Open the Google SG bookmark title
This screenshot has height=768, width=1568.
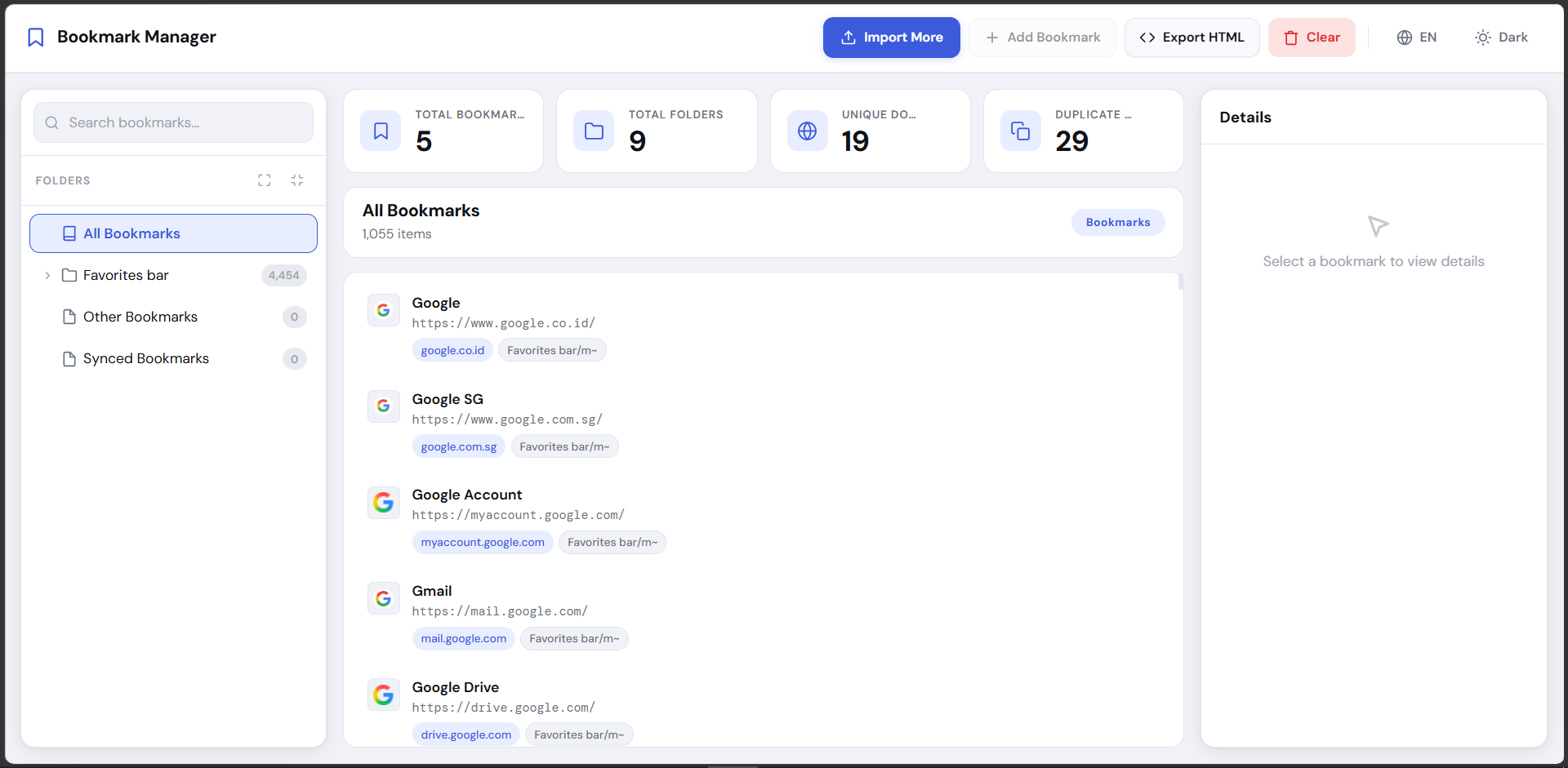(448, 400)
